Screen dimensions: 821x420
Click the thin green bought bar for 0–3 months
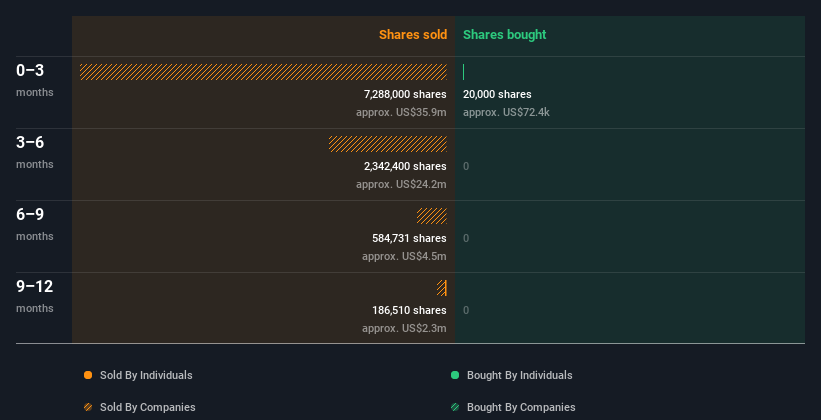(x=463, y=72)
